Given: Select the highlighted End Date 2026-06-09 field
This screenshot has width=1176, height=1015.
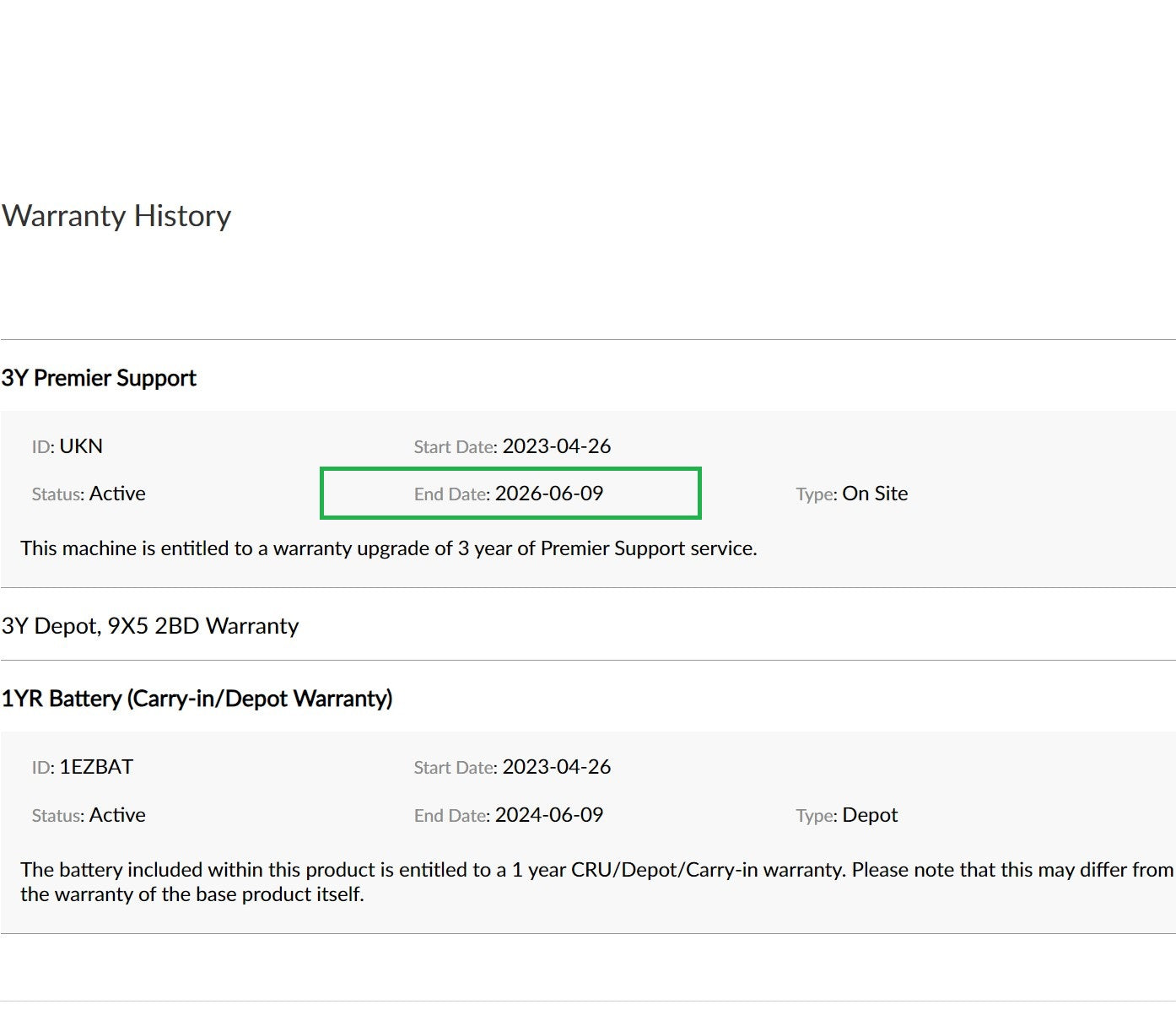Looking at the screenshot, I should (510, 493).
